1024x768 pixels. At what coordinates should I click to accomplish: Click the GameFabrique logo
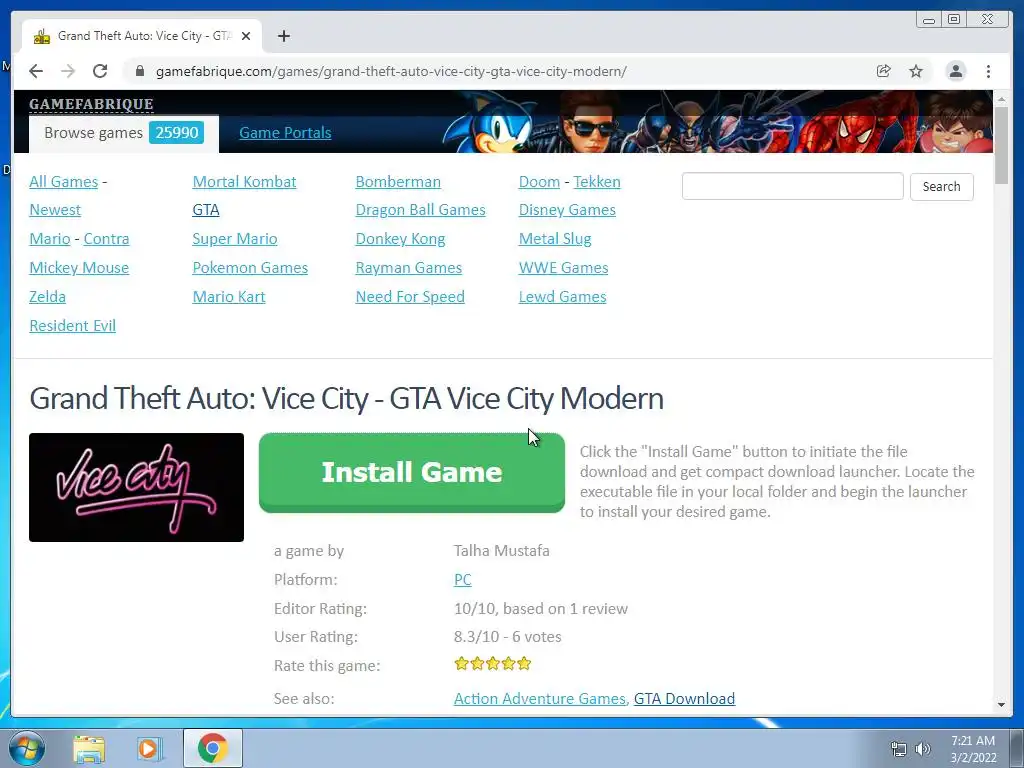pos(91,104)
